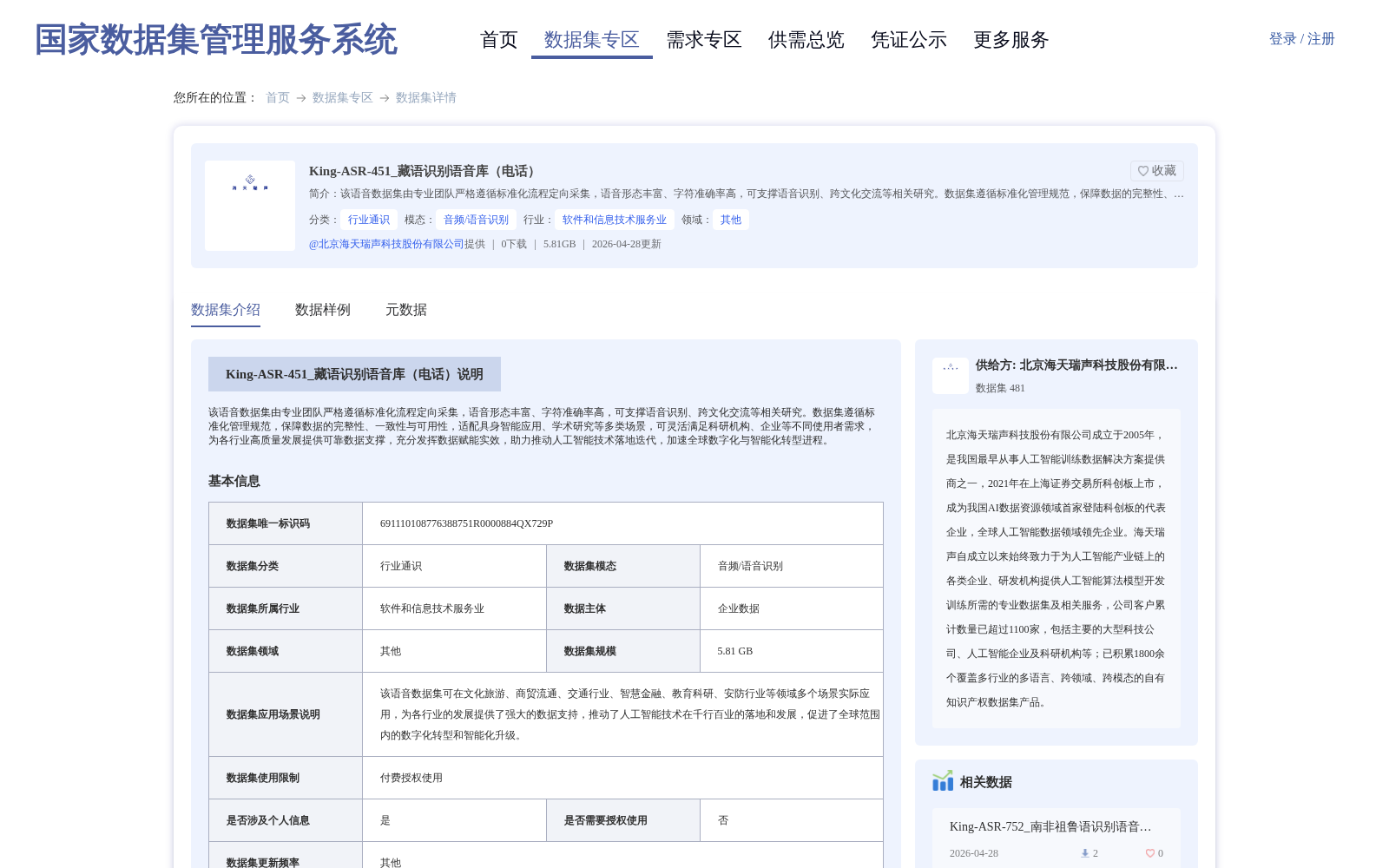Click the 收藏 heart button
The width and height of the screenshot is (1389, 868).
1156,171
